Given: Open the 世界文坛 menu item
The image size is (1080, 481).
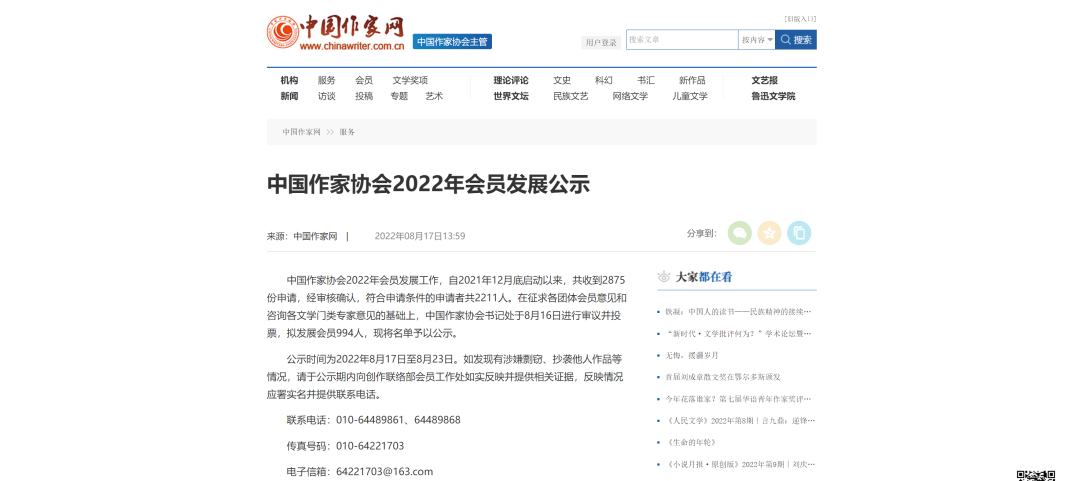Looking at the screenshot, I should [511, 96].
